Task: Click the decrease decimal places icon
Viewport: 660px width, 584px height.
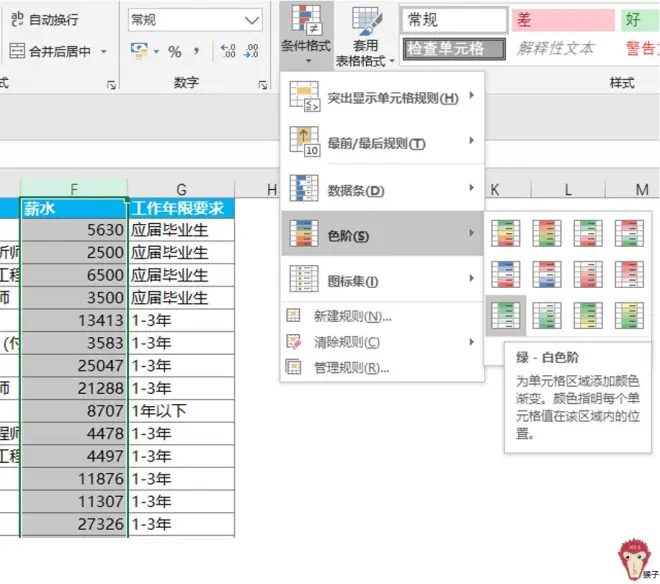Action: 251,51
